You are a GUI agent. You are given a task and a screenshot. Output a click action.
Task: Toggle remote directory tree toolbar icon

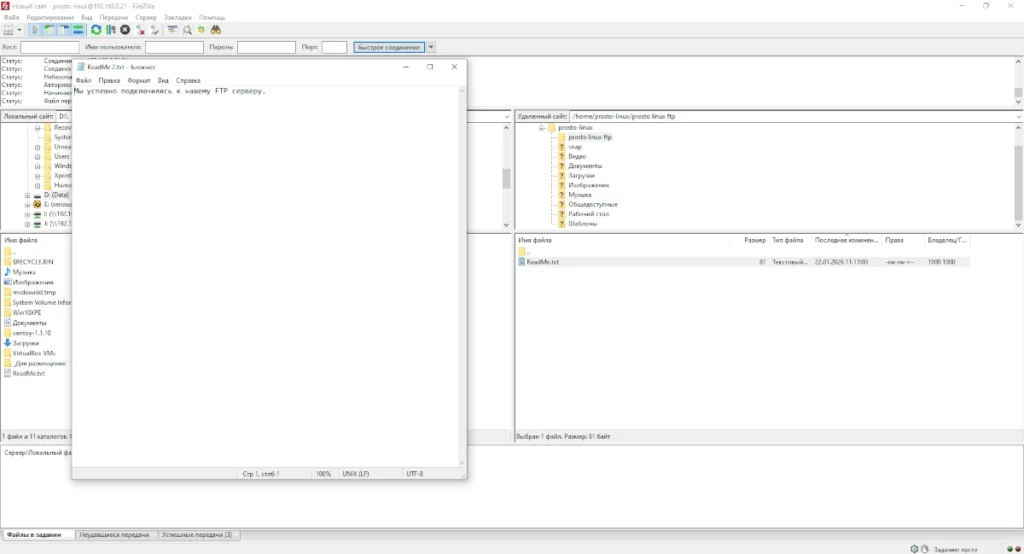click(x=63, y=30)
